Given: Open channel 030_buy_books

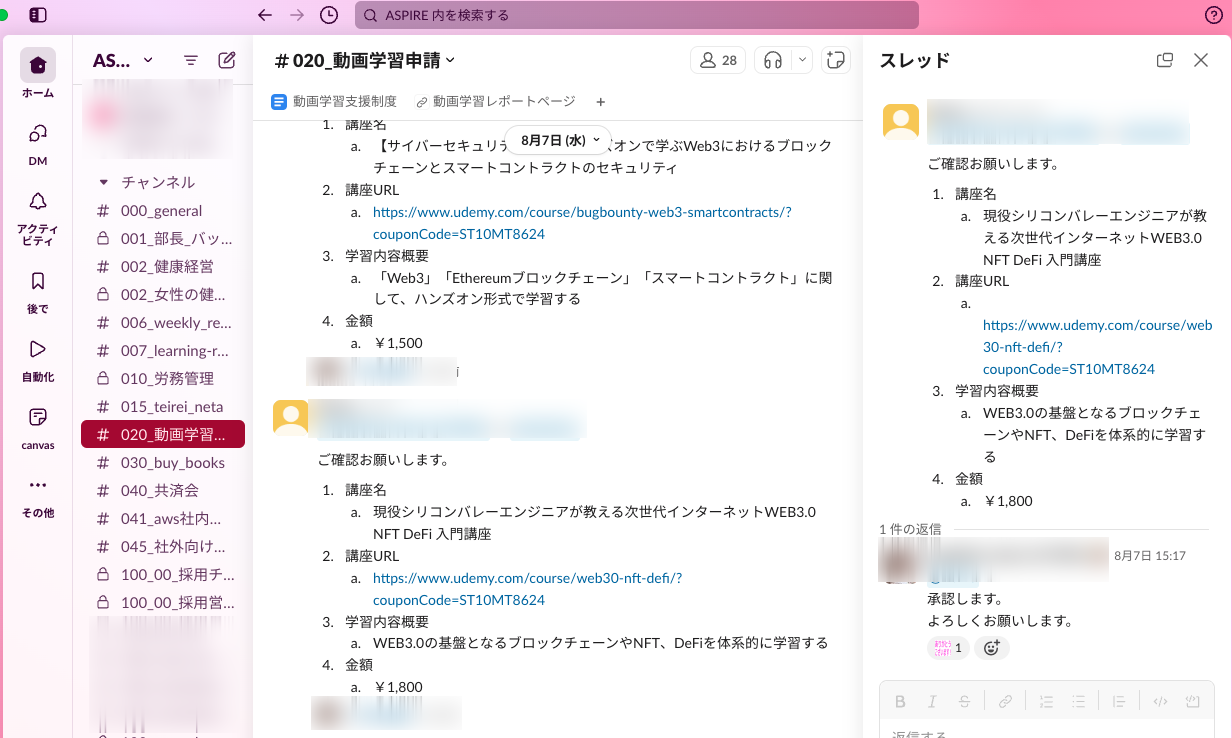Looking at the screenshot, I should 163,463.
